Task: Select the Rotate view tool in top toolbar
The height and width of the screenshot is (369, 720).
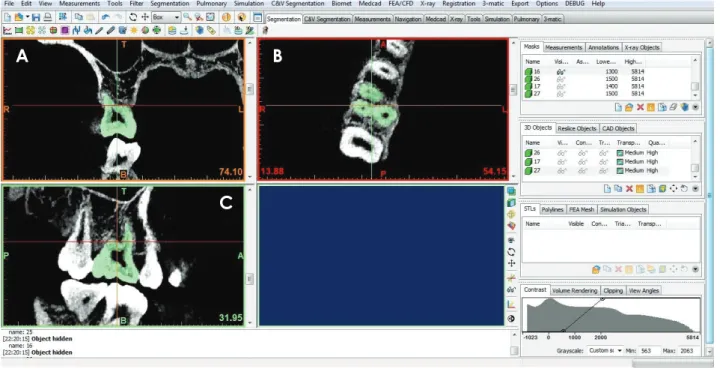Action: (133, 17)
